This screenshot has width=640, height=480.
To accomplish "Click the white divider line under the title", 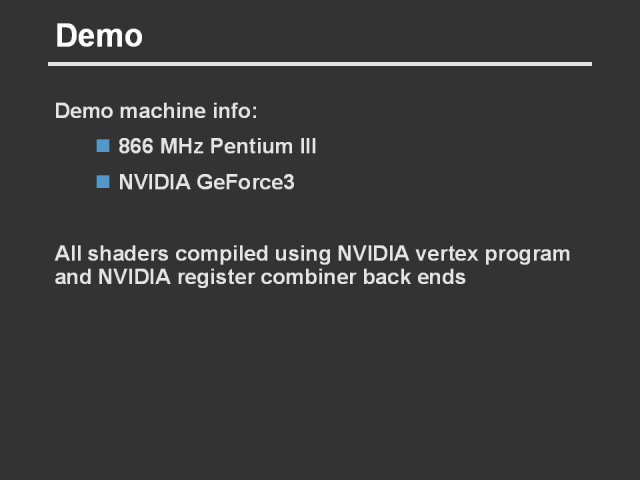I will click(x=320, y=64).
